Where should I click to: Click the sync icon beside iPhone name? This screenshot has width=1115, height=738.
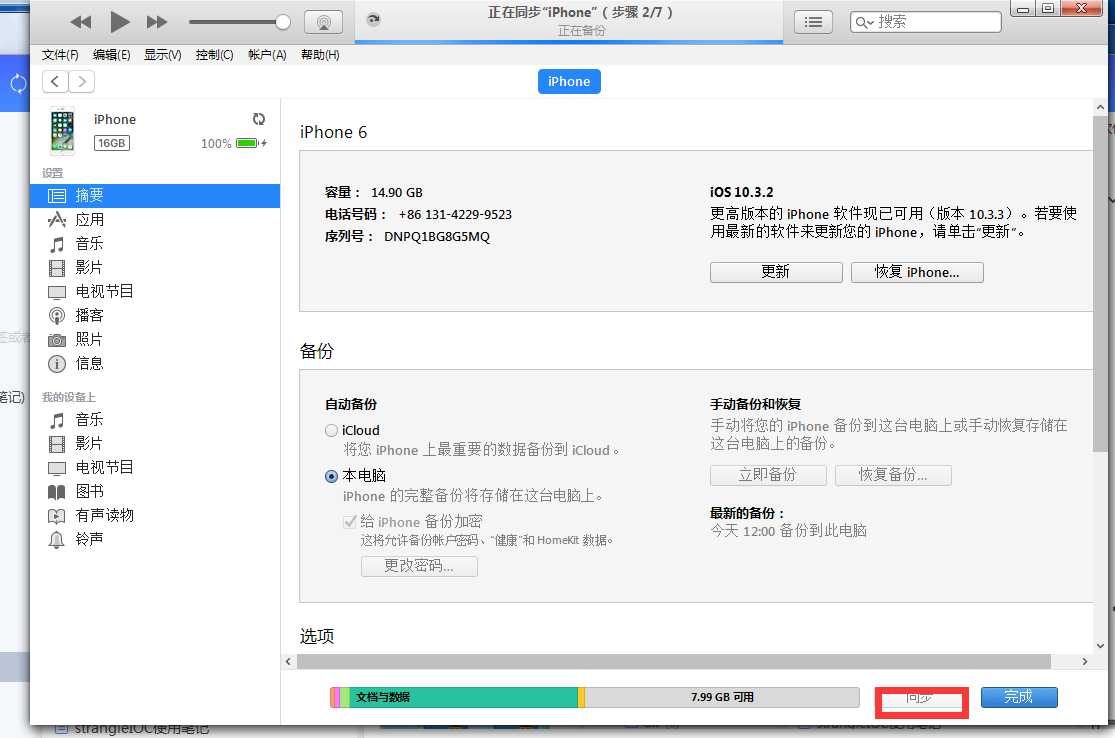pyautogui.click(x=259, y=119)
